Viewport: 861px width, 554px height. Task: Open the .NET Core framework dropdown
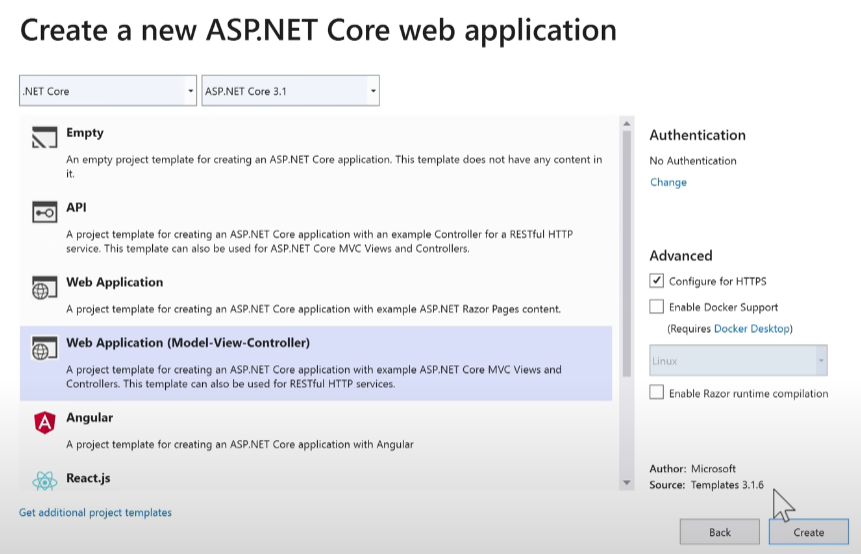[108, 91]
